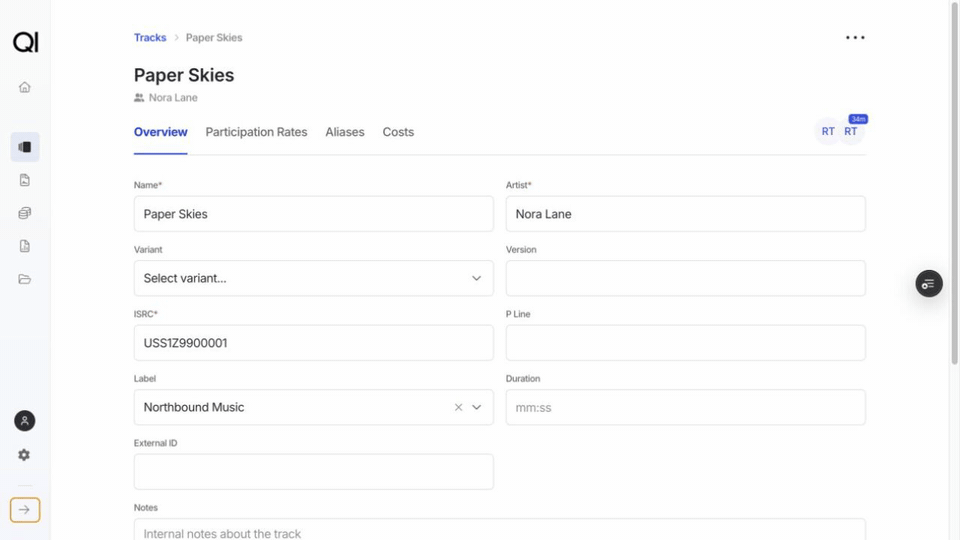The image size is (960, 540).
Task: Clear the Northbound Music label selection
Action: [458, 407]
